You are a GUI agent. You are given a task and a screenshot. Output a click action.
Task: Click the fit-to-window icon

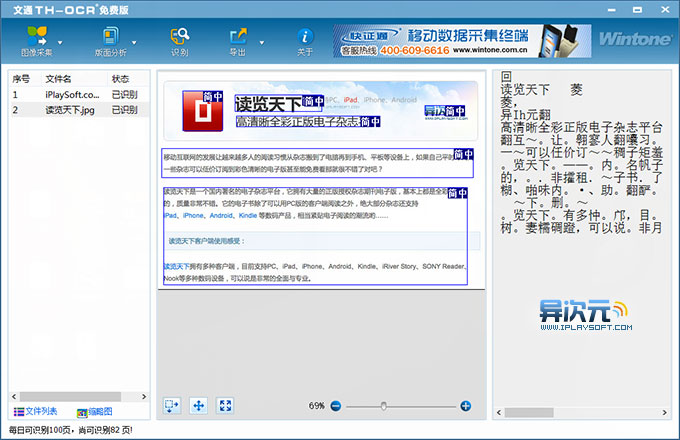(x=225, y=406)
